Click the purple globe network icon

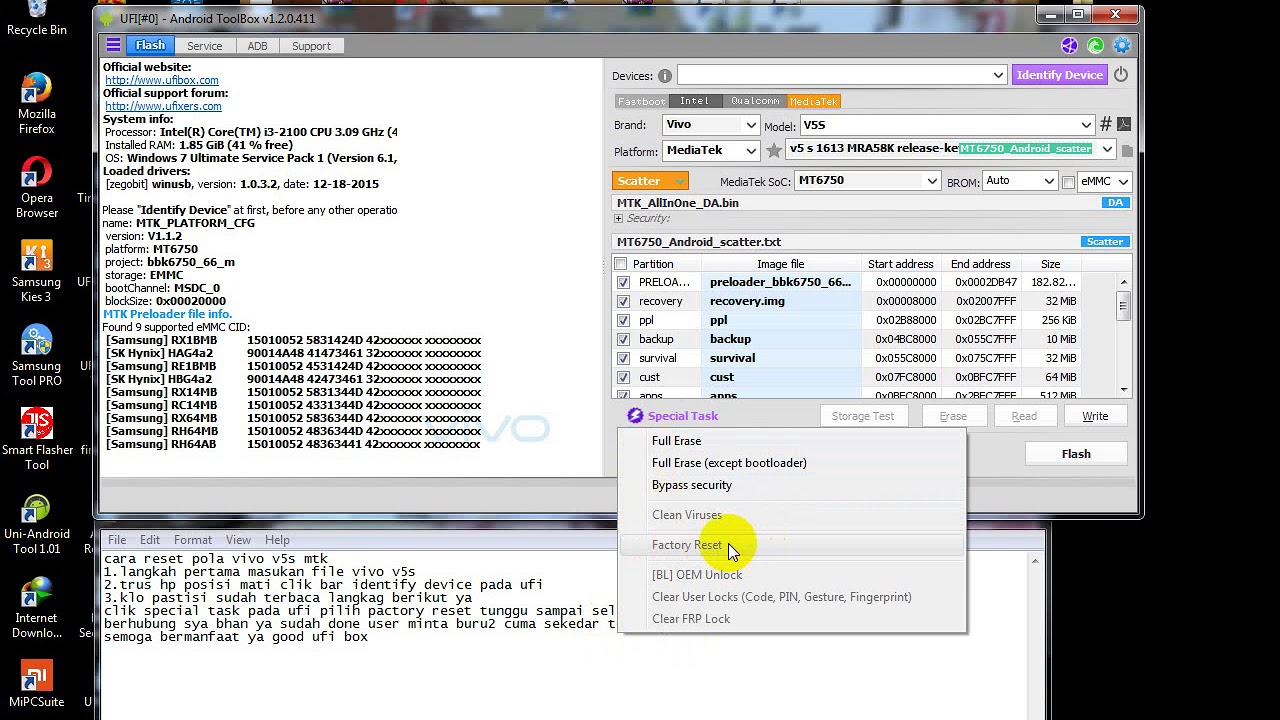[x=1069, y=46]
